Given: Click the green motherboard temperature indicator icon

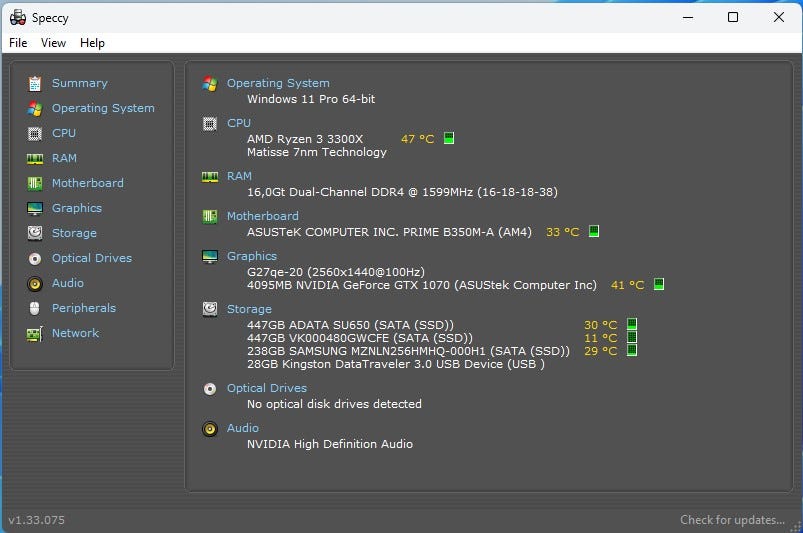Looking at the screenshot, I should coord(594,231).
